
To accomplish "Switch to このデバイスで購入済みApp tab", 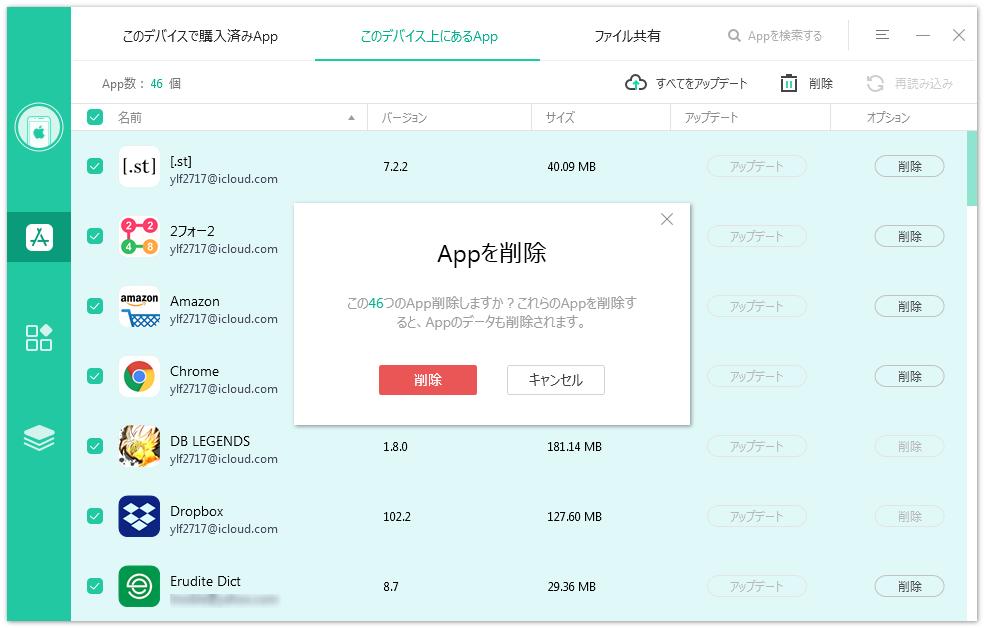I will 200,36.
